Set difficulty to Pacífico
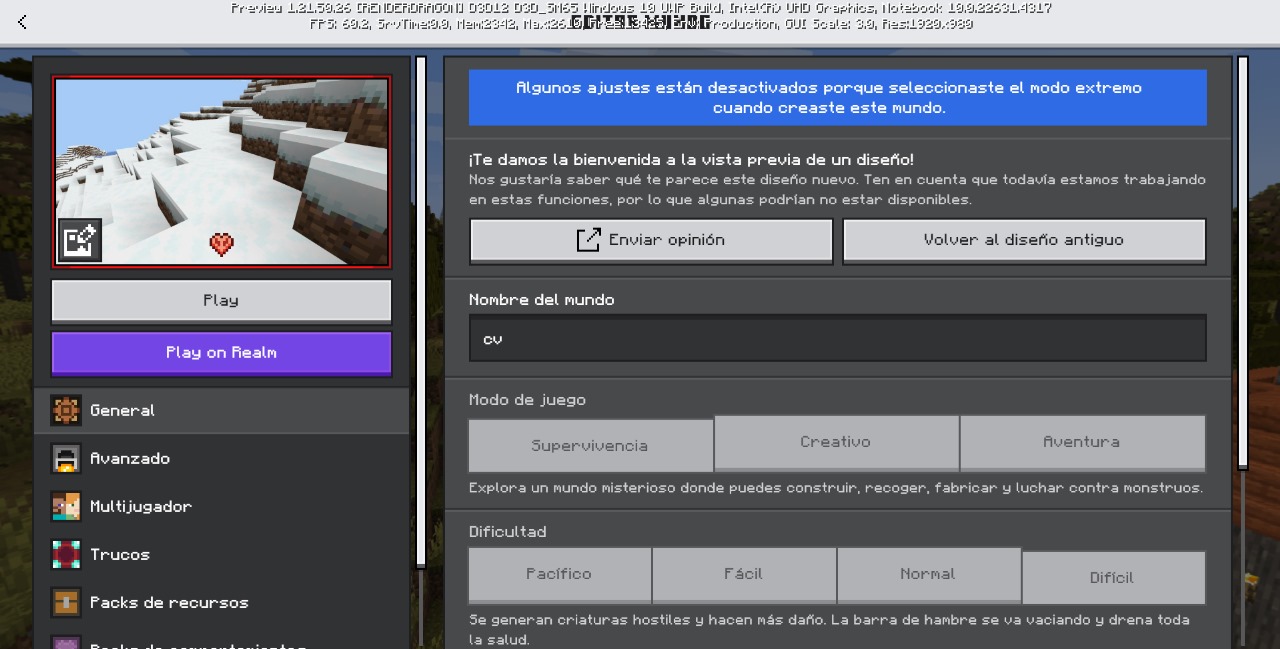1280x649 pixels. click(x=559, y=574)
